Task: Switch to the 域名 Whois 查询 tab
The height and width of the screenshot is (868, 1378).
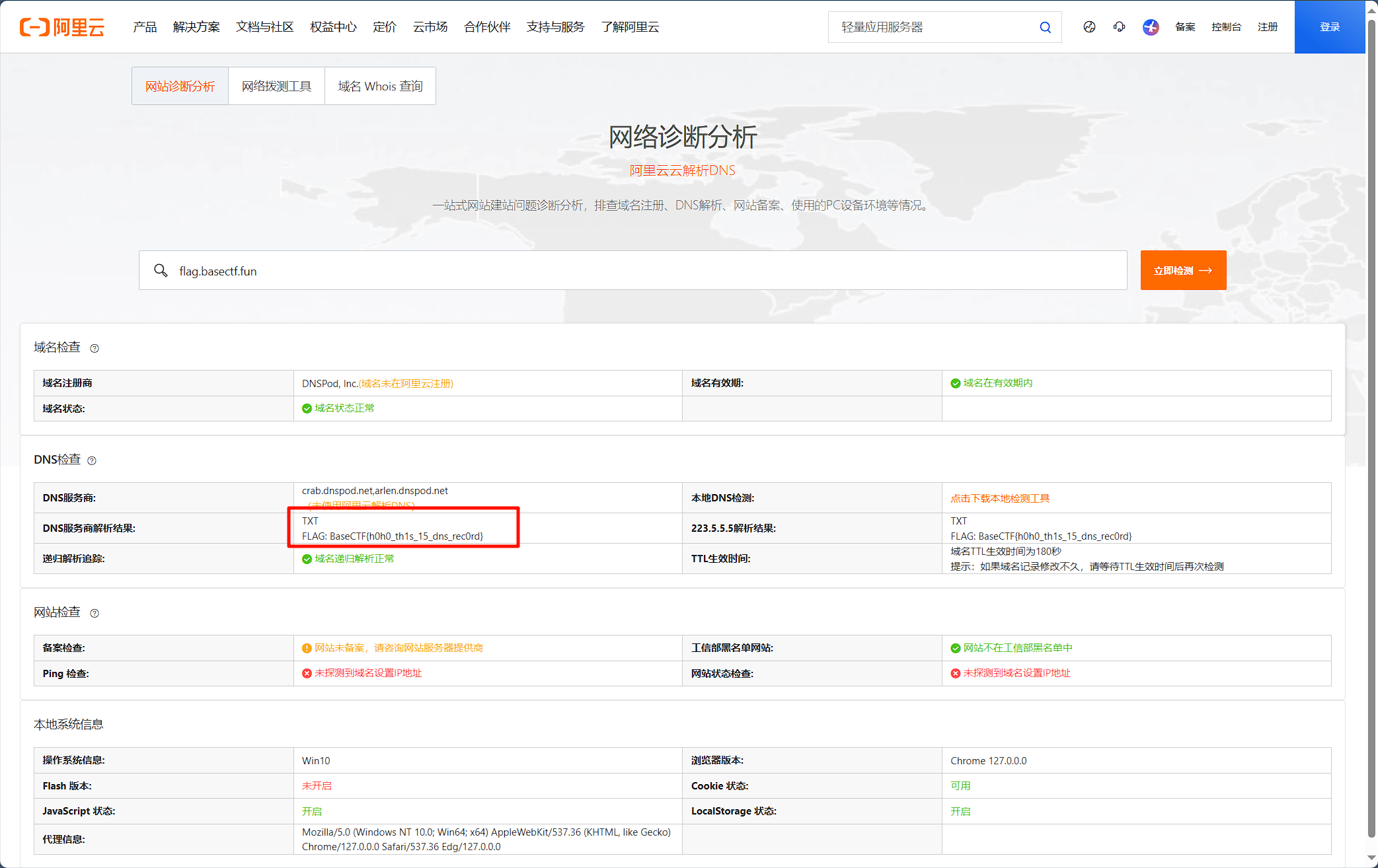Action: pyautogui.click(x=380, y=86)
